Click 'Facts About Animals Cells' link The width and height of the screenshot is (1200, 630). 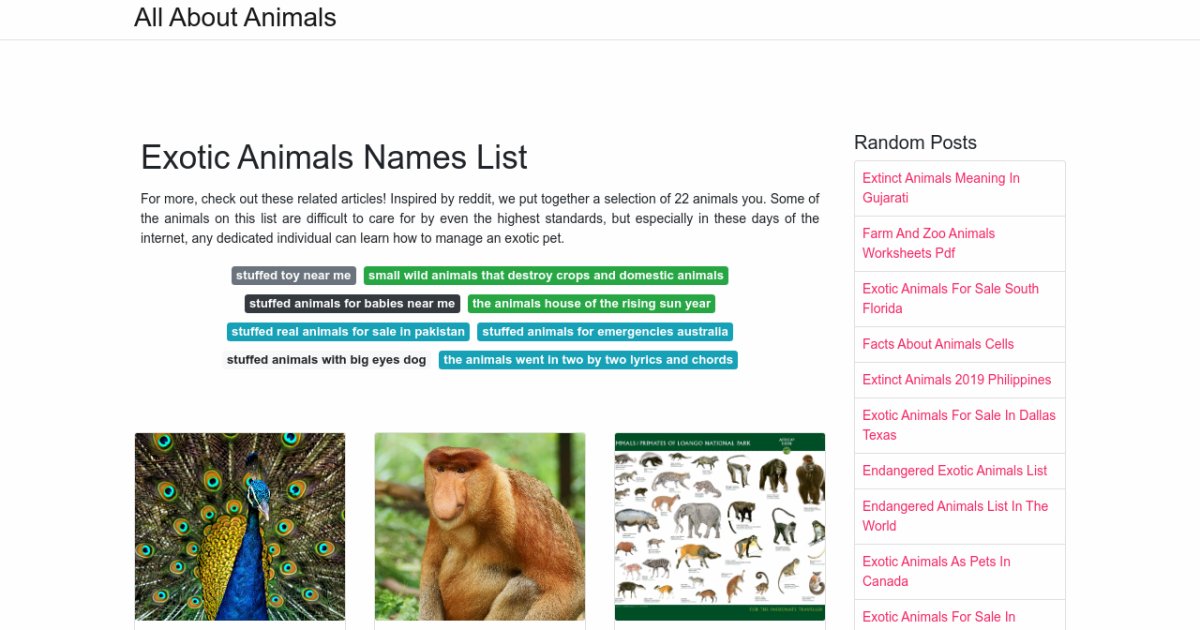[938, 344]
